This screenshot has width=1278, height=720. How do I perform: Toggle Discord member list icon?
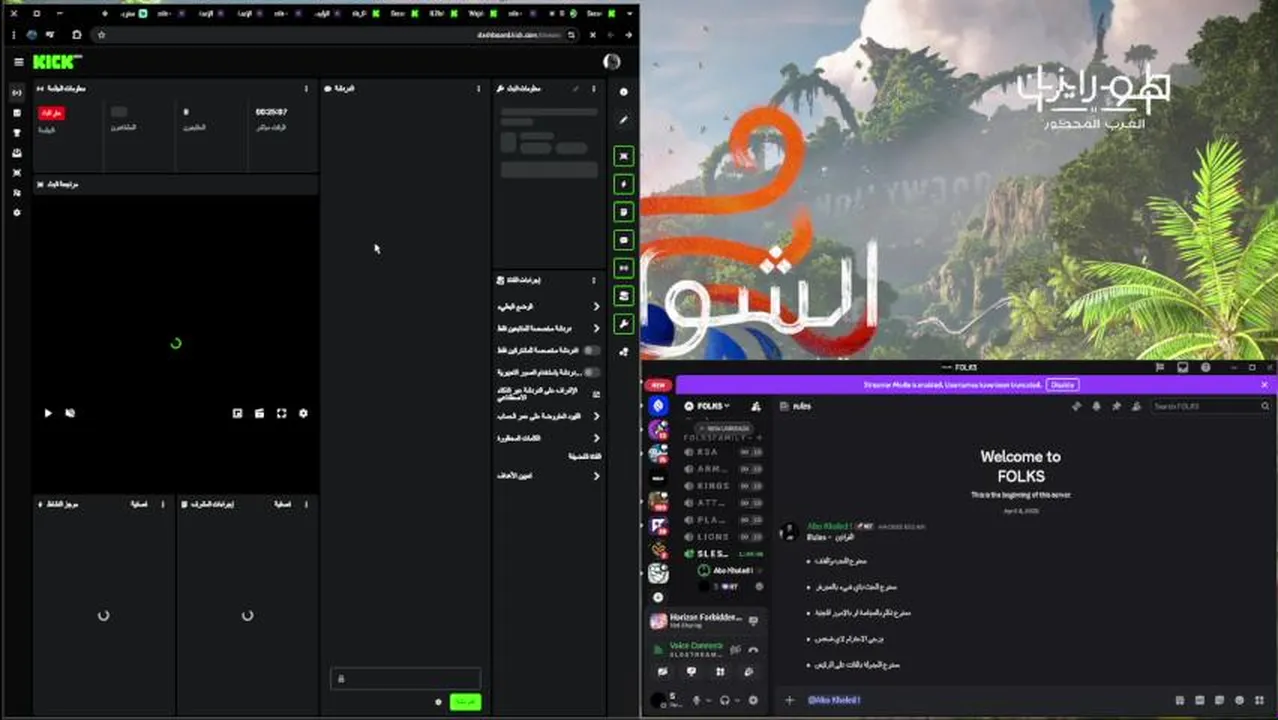click(x=1136, y=406)
